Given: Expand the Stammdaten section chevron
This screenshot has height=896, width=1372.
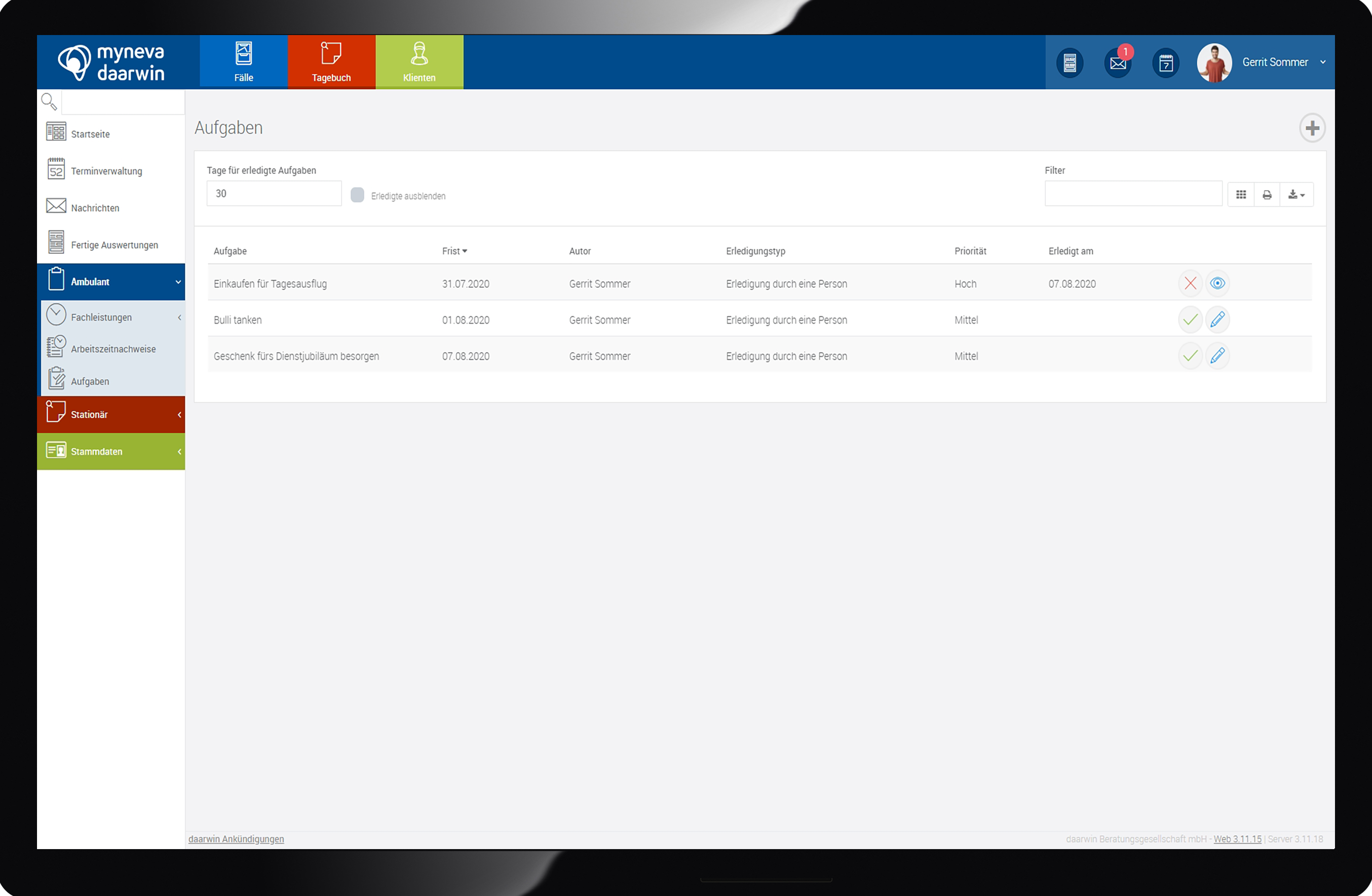Looking at the screenshot, I should [x=179, y=452].
